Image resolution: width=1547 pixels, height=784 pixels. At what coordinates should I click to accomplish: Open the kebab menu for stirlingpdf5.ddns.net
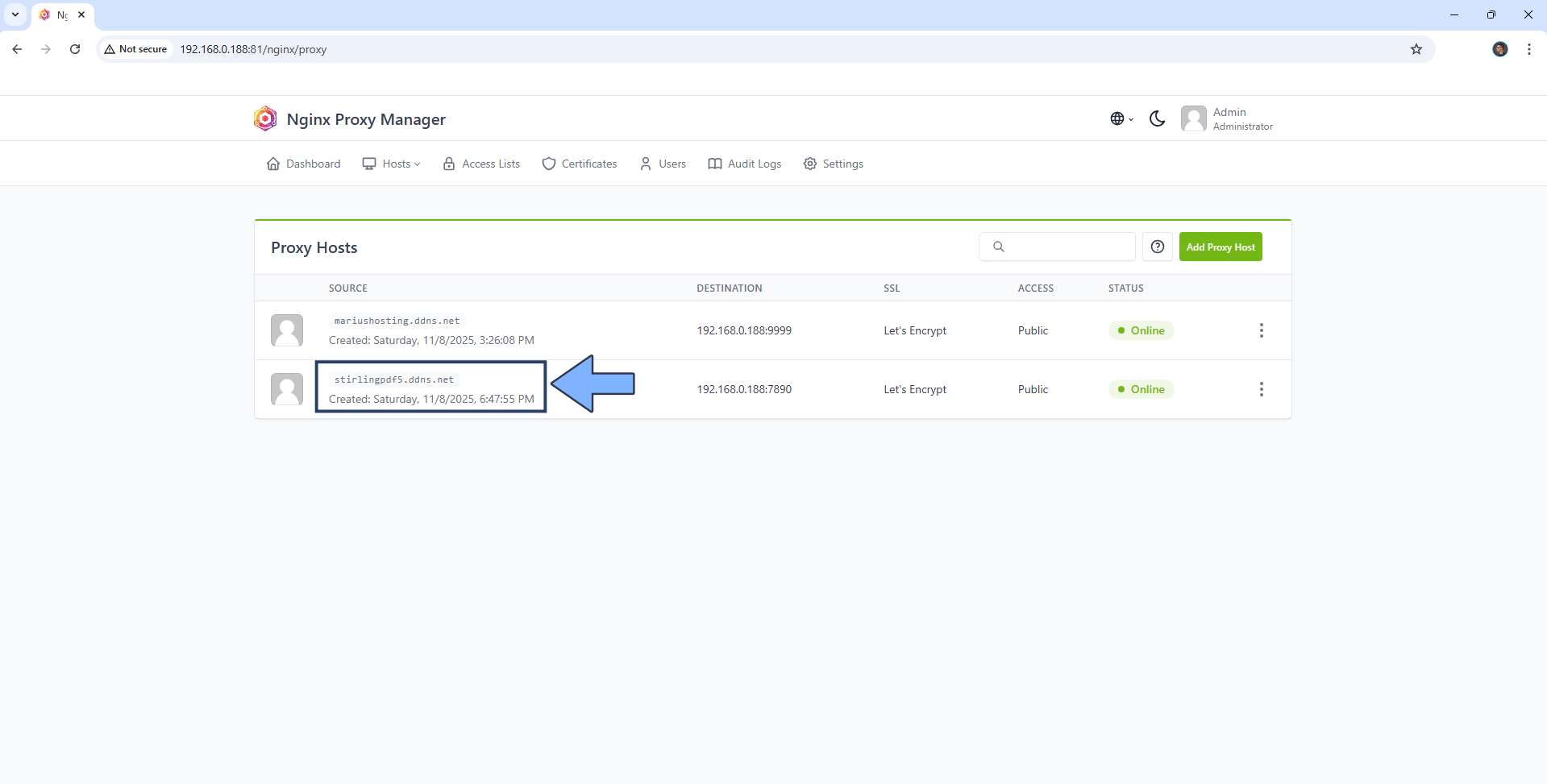(1261, 389)
